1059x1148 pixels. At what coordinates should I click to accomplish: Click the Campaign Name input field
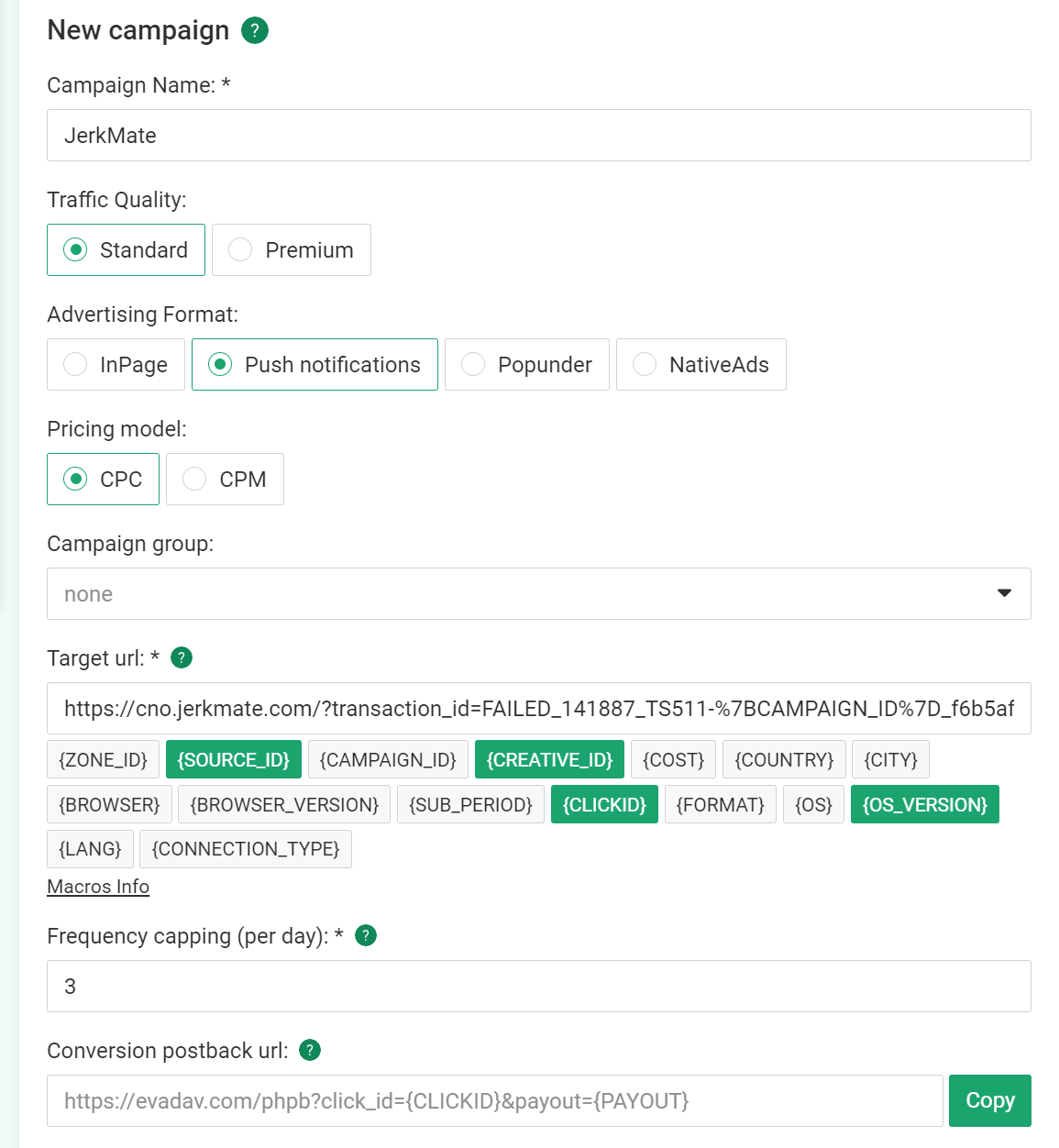pos(539,135)
